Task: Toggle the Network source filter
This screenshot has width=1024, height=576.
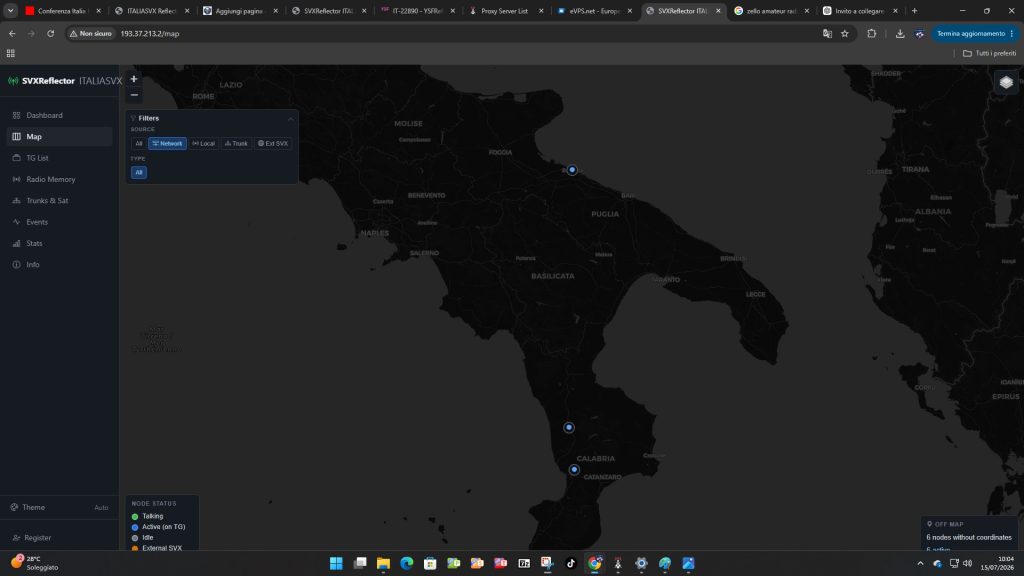Action: coord(167,144)
